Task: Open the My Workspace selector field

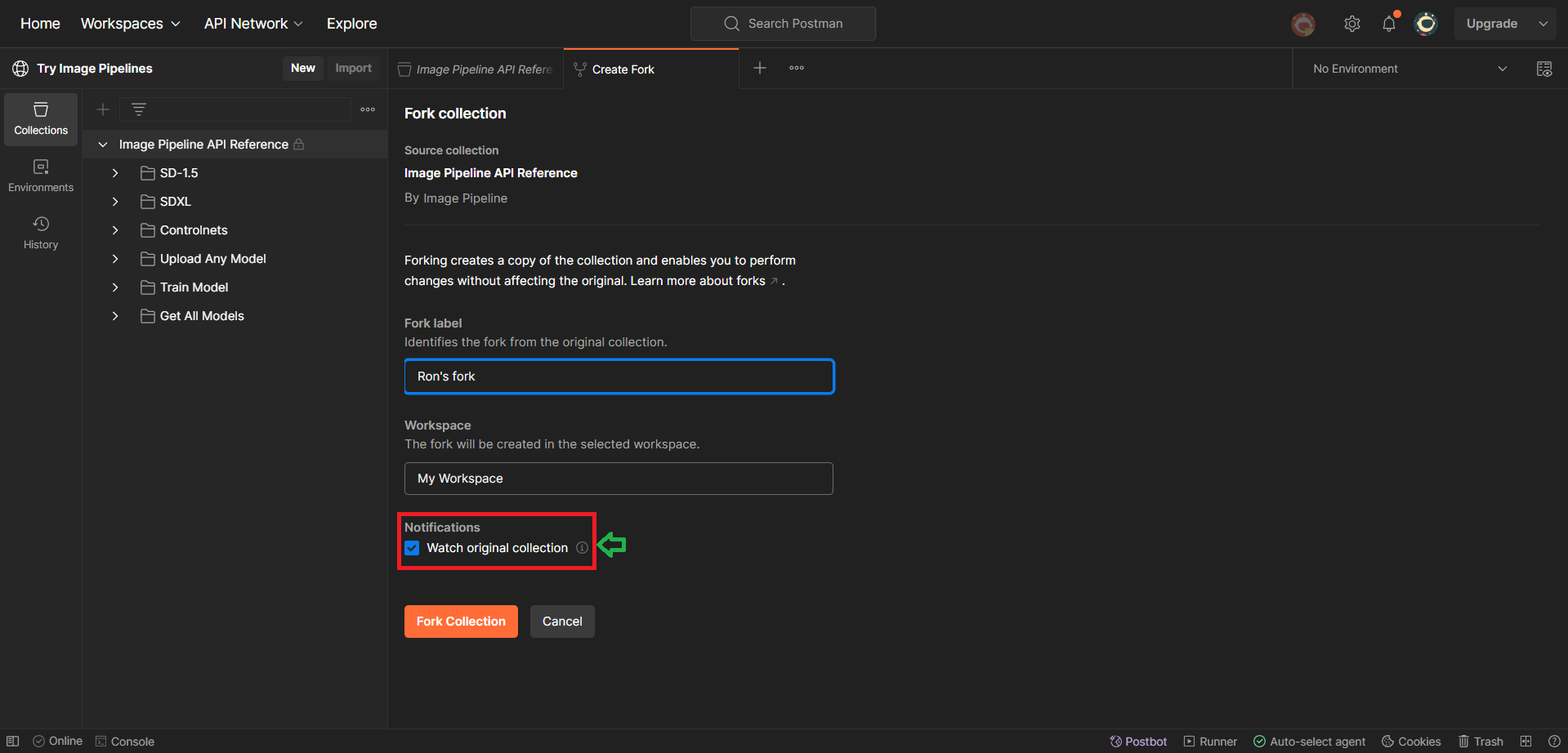Action: (x=619, y=479)
